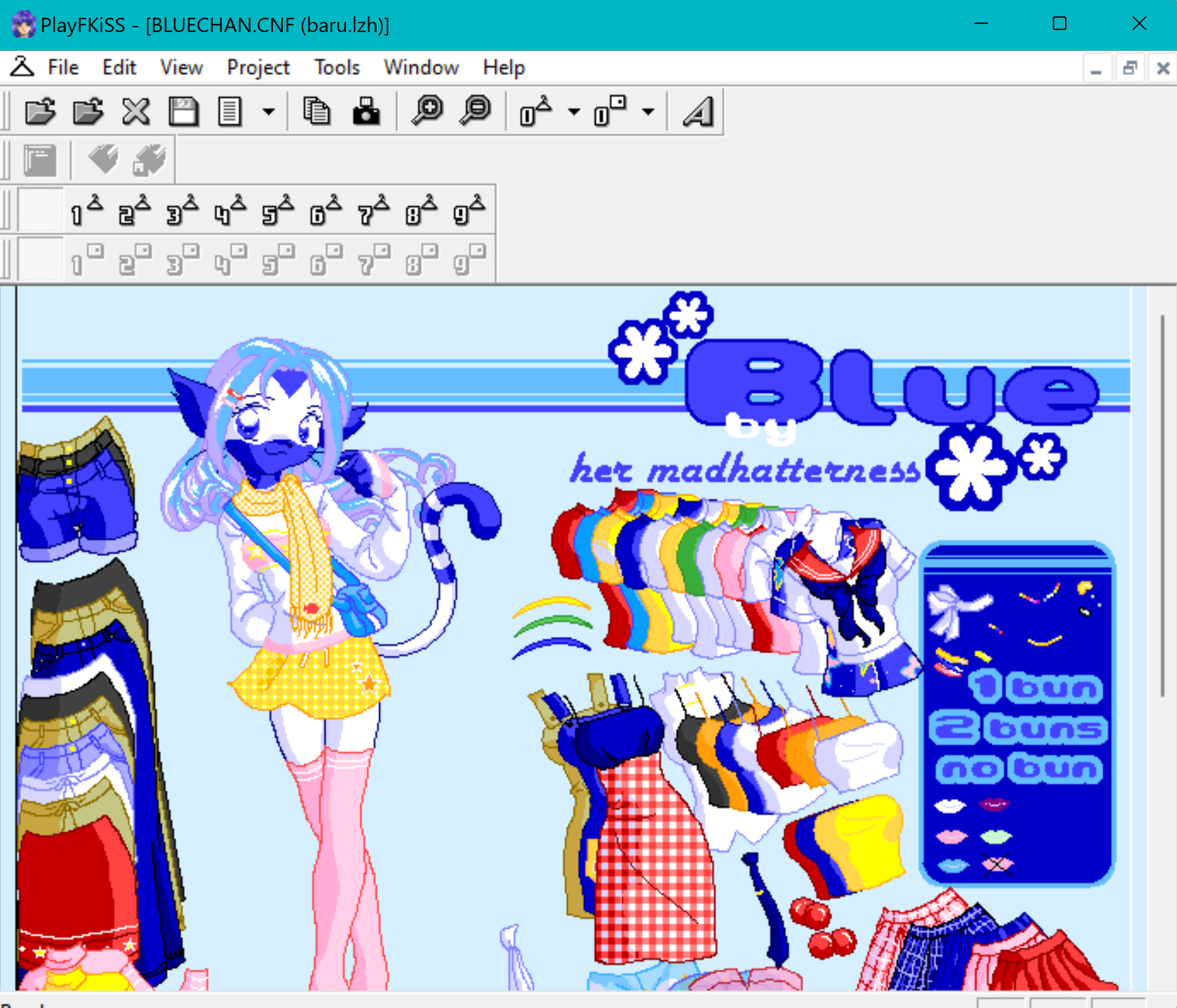Select palette 3 square button
Screen dimensions: 1177x1008
183,259
